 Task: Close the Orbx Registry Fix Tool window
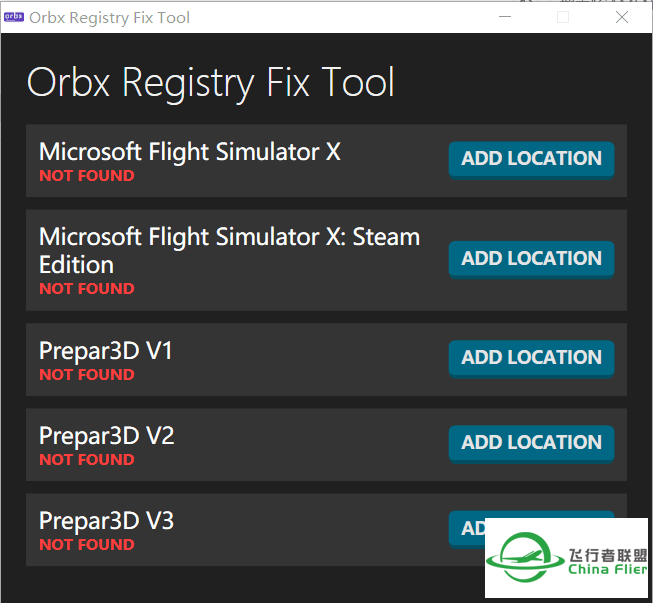coord(622,17)
